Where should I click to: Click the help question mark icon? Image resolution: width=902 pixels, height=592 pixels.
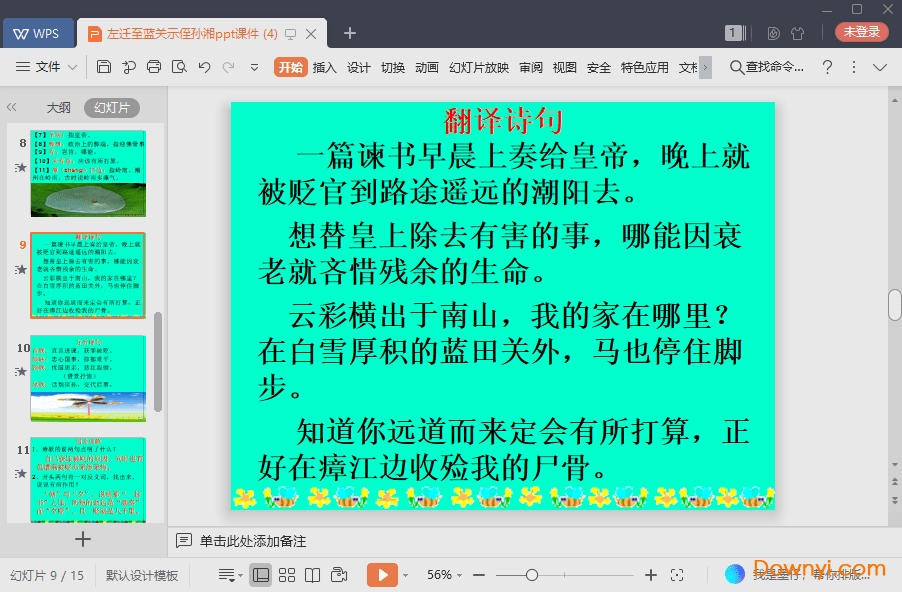pos(827,67)
